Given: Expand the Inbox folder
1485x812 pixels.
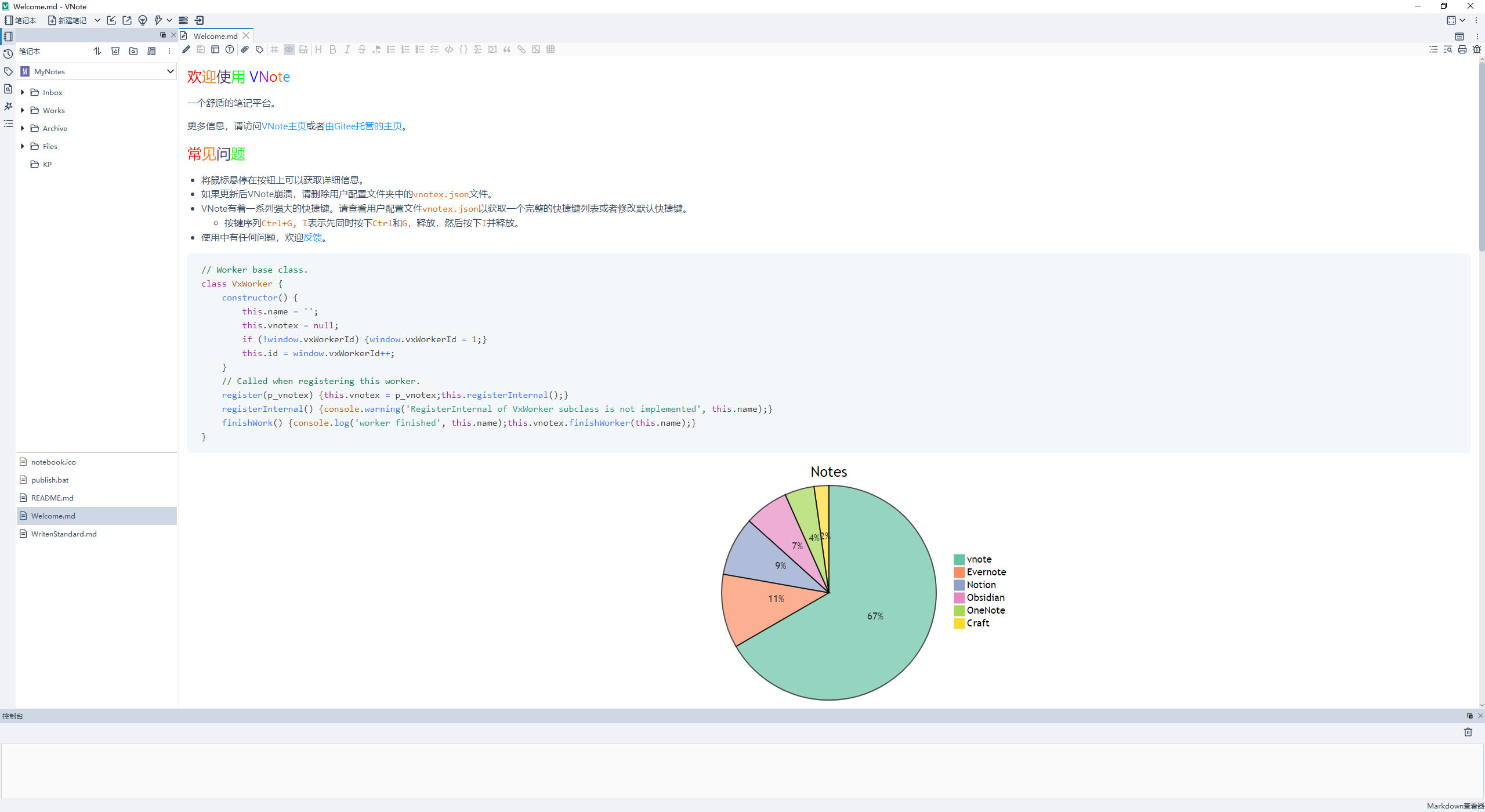Looking at the screenshot, I should point(23,92).
